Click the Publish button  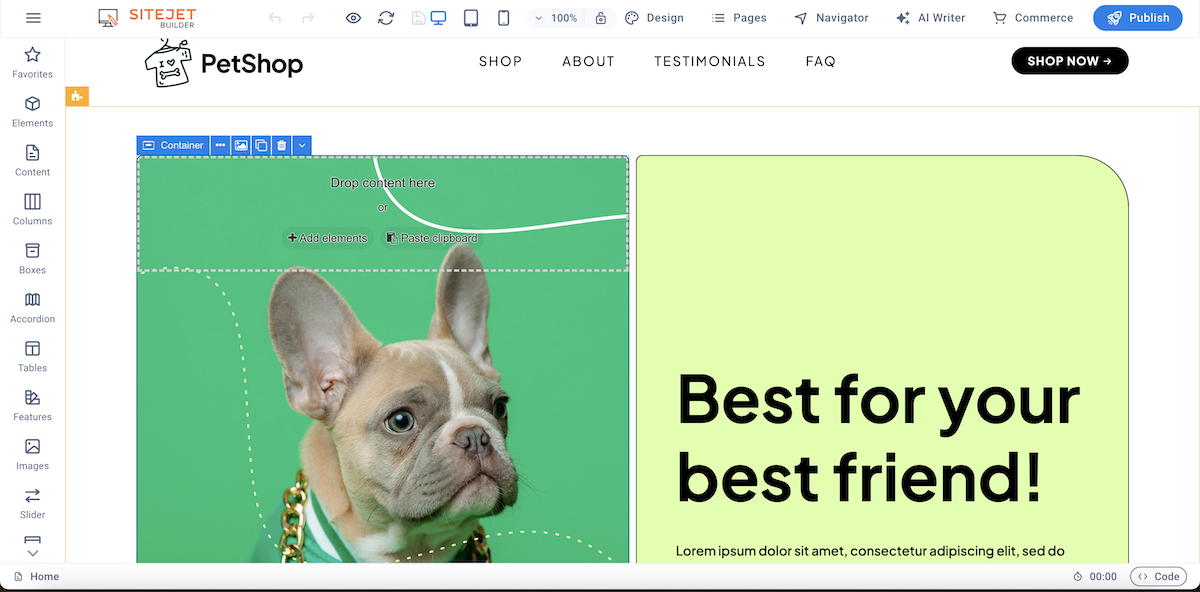tap(1138, 18)
